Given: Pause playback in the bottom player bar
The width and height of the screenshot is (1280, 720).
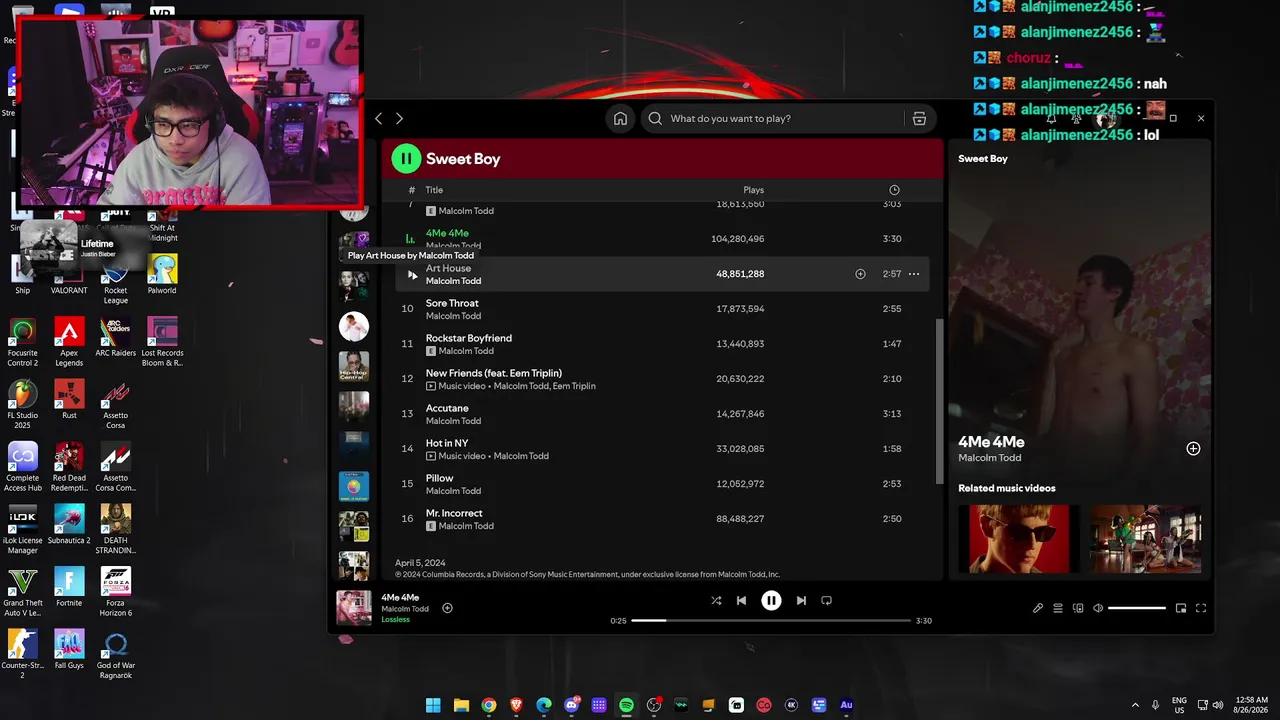Looking at the screenshot, I should pyautogui.click(x=771, y=600).
